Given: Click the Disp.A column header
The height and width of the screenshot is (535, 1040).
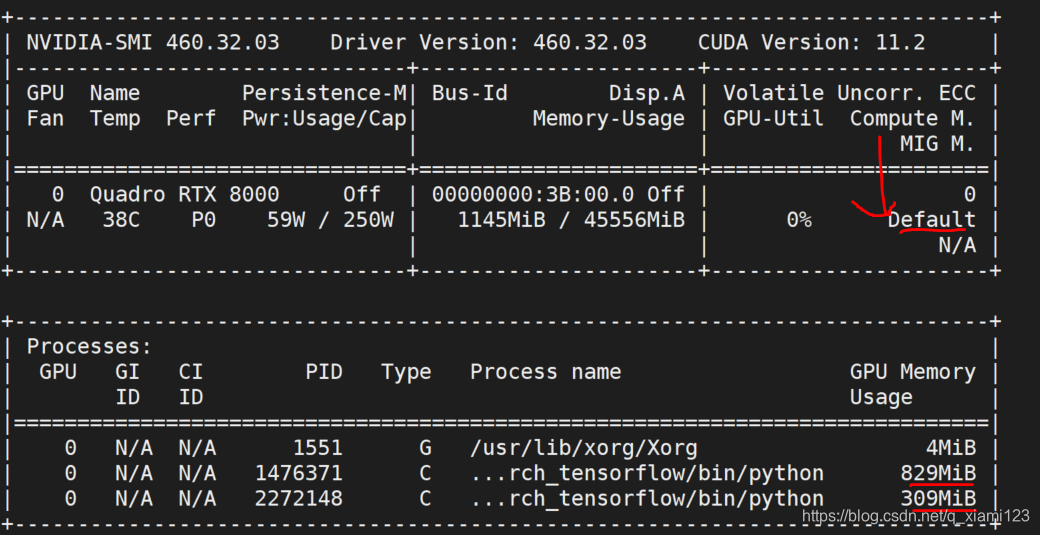Looking at the screenshot, I should point(647,93).
